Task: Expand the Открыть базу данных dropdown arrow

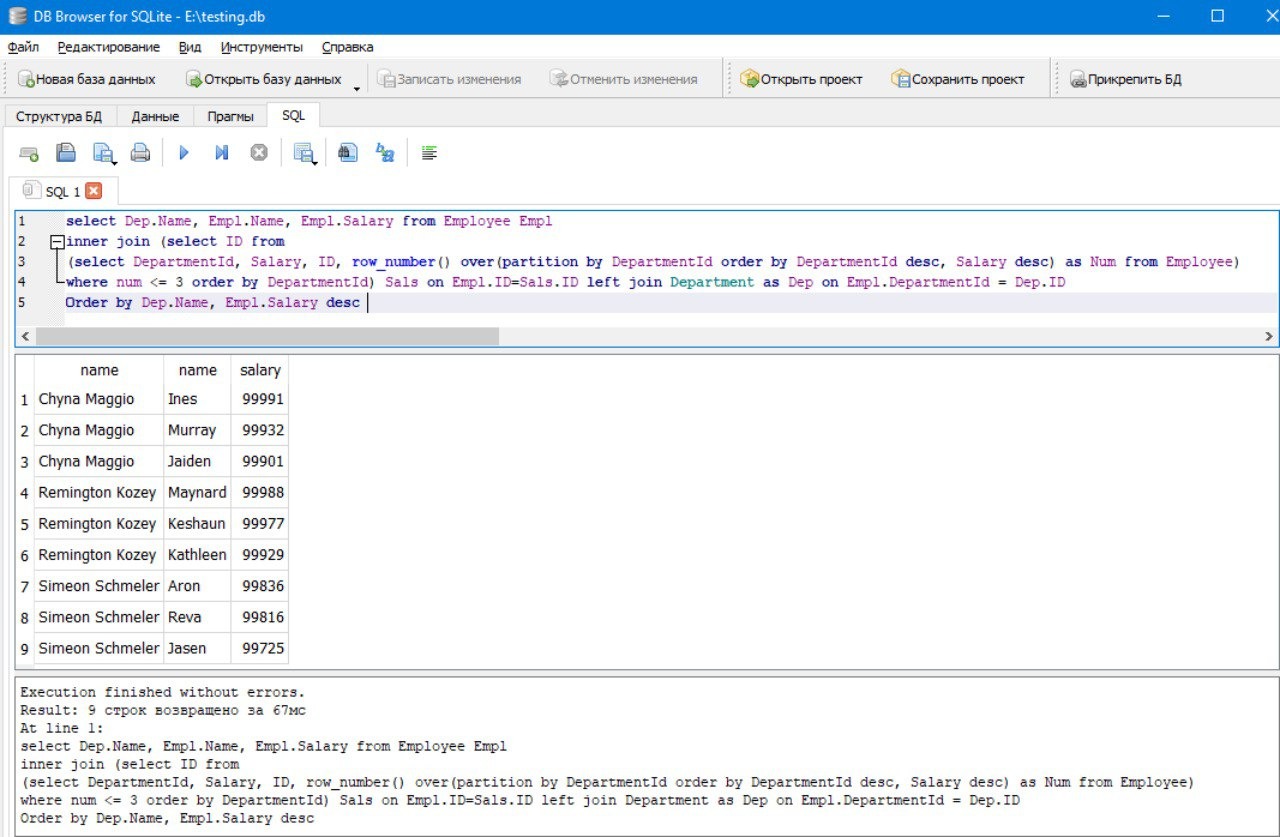Action: point(357,88)
